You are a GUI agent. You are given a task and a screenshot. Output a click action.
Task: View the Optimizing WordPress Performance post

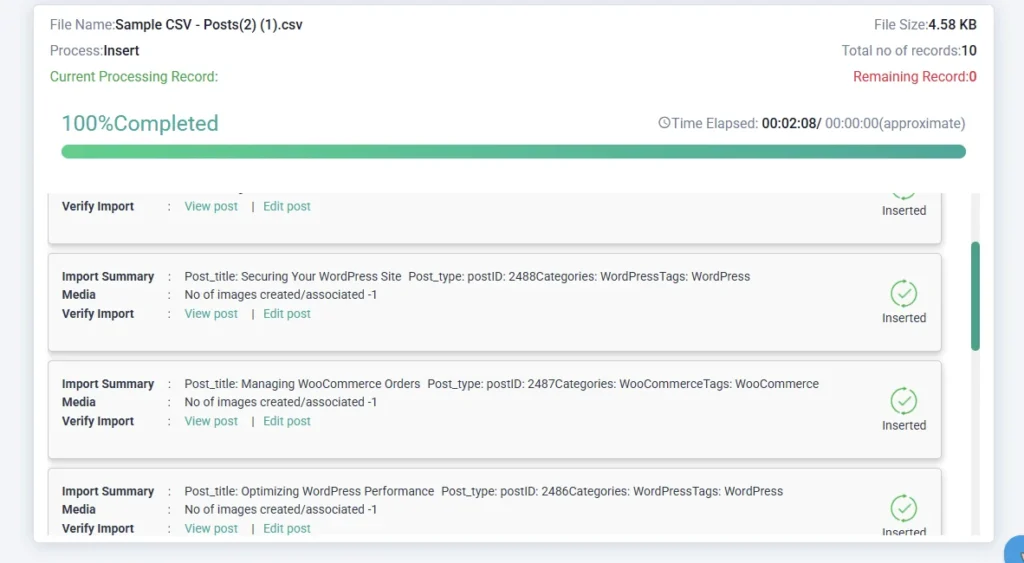pos(211,529)
